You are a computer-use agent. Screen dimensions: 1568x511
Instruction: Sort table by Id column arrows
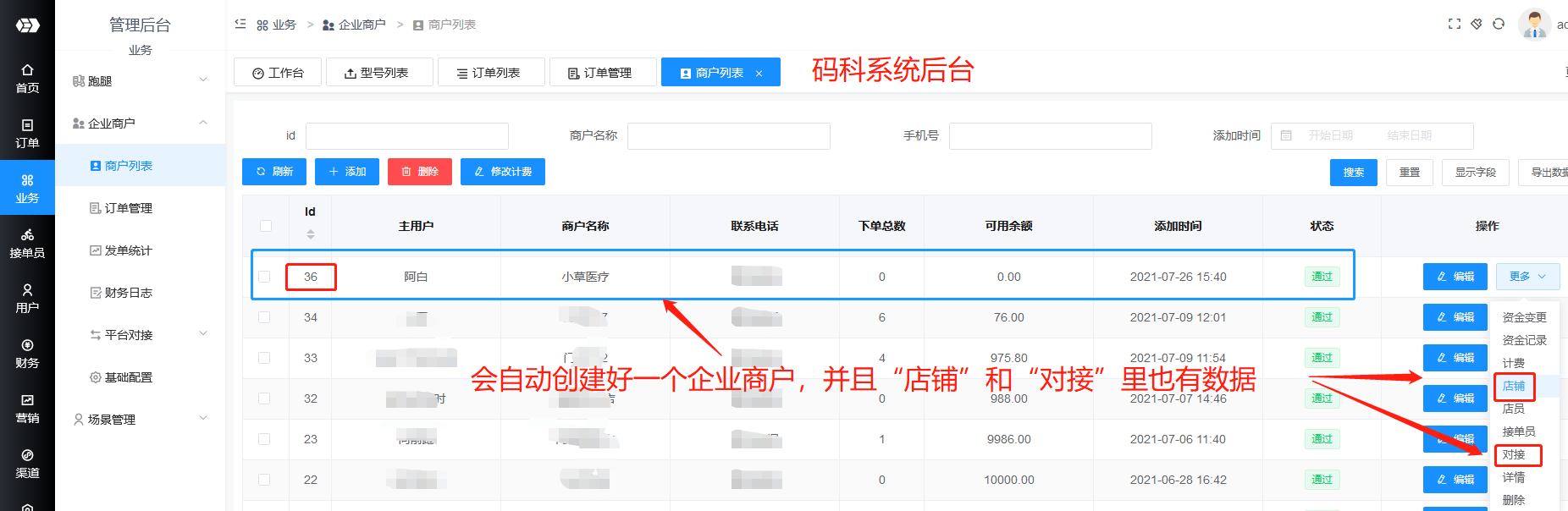click(x=311, y=234)
